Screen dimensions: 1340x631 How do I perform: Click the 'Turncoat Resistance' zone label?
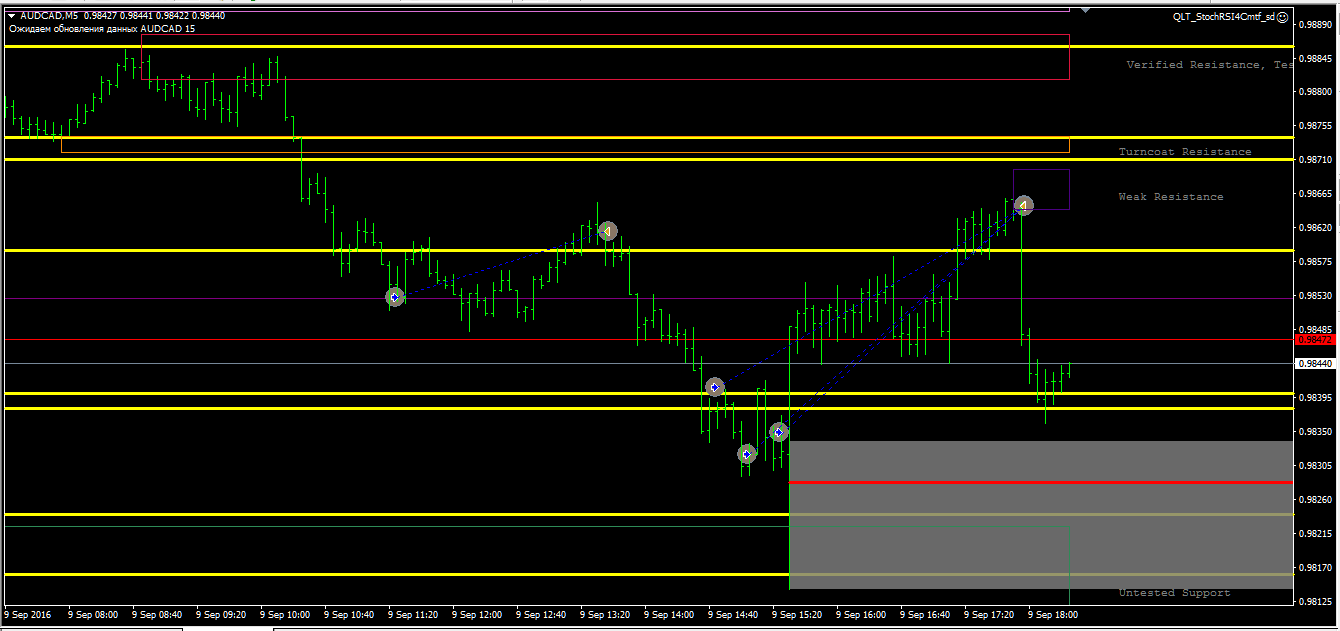(1185, 152)
